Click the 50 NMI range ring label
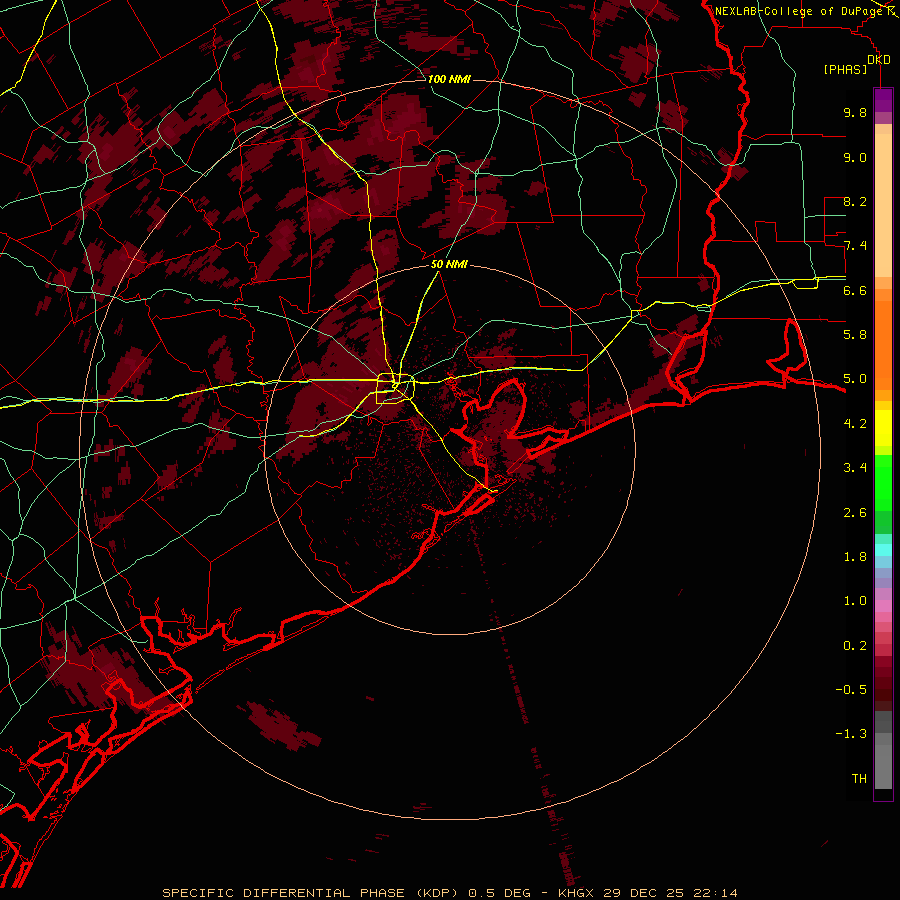The width and height of the screenshot is (900, 900). [449, 264]
